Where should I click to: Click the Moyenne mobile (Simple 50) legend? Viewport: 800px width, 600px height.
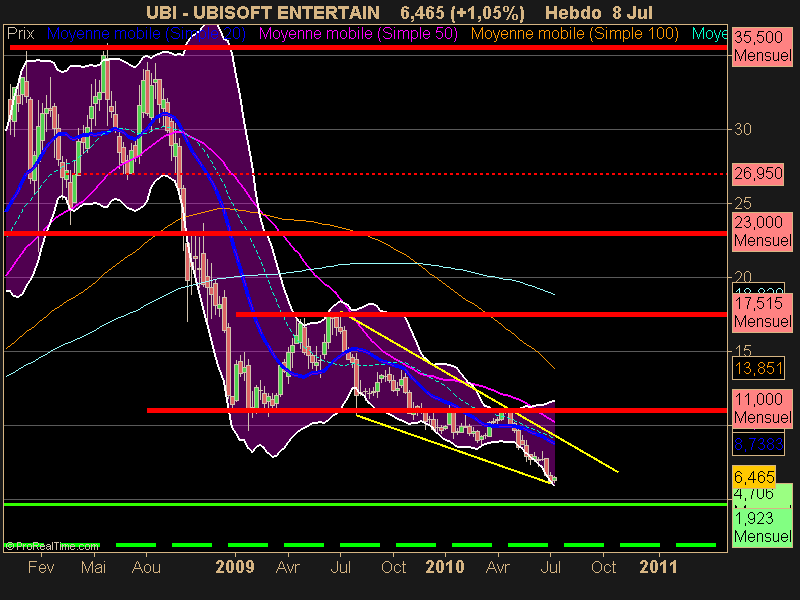(359, 34)
